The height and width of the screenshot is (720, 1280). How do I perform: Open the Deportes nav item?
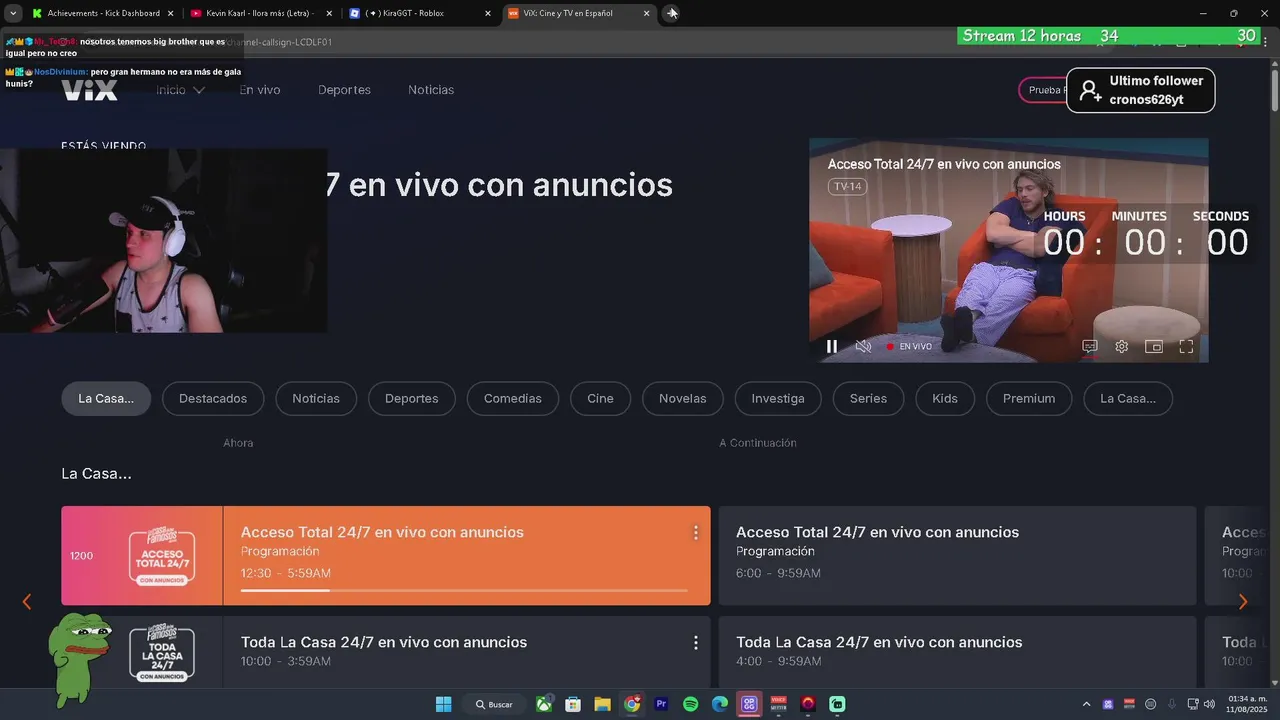coord(344,90)
